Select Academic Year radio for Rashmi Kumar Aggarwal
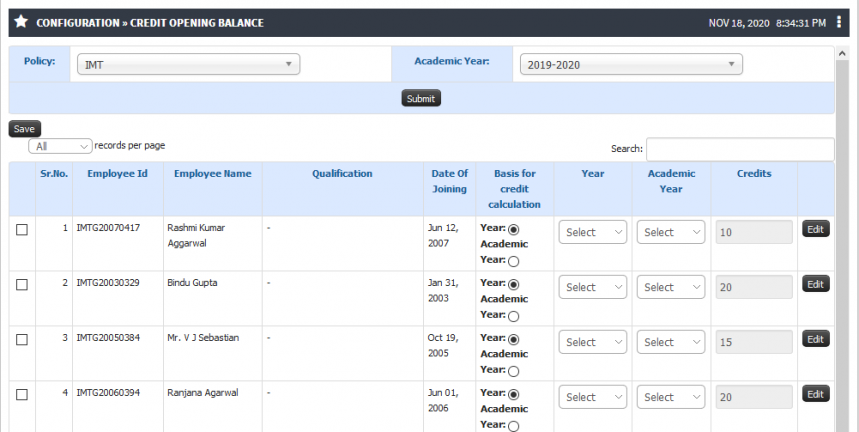This screenshot has height=432, width=859. click(513, 261)
